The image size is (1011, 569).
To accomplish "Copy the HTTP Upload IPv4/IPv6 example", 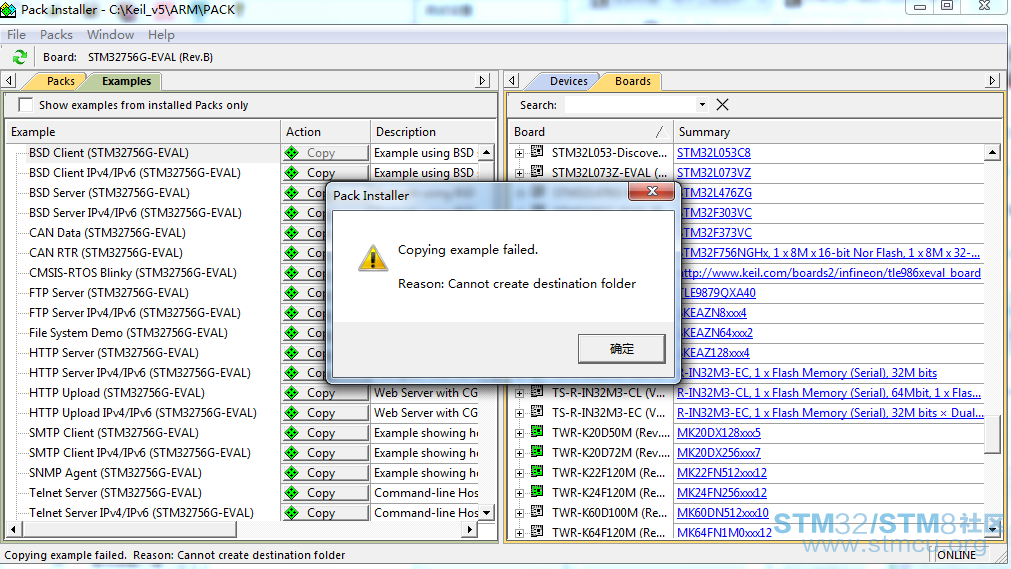I will click(326, 413).
